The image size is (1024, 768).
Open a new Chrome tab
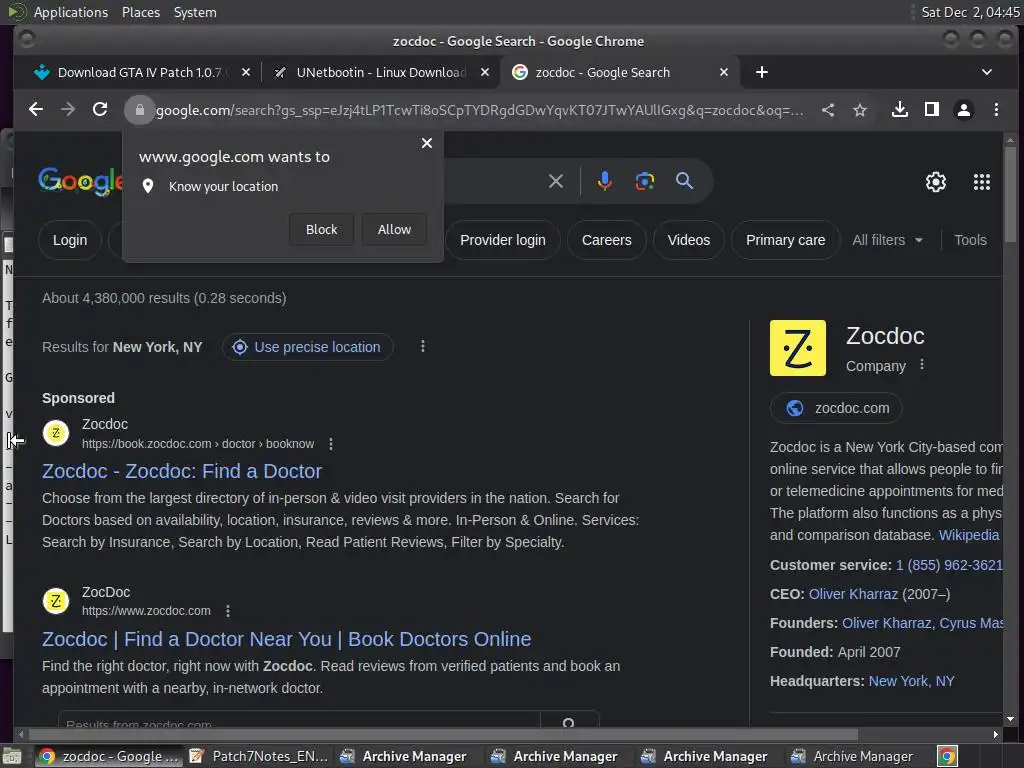click(x=761, y=72)
